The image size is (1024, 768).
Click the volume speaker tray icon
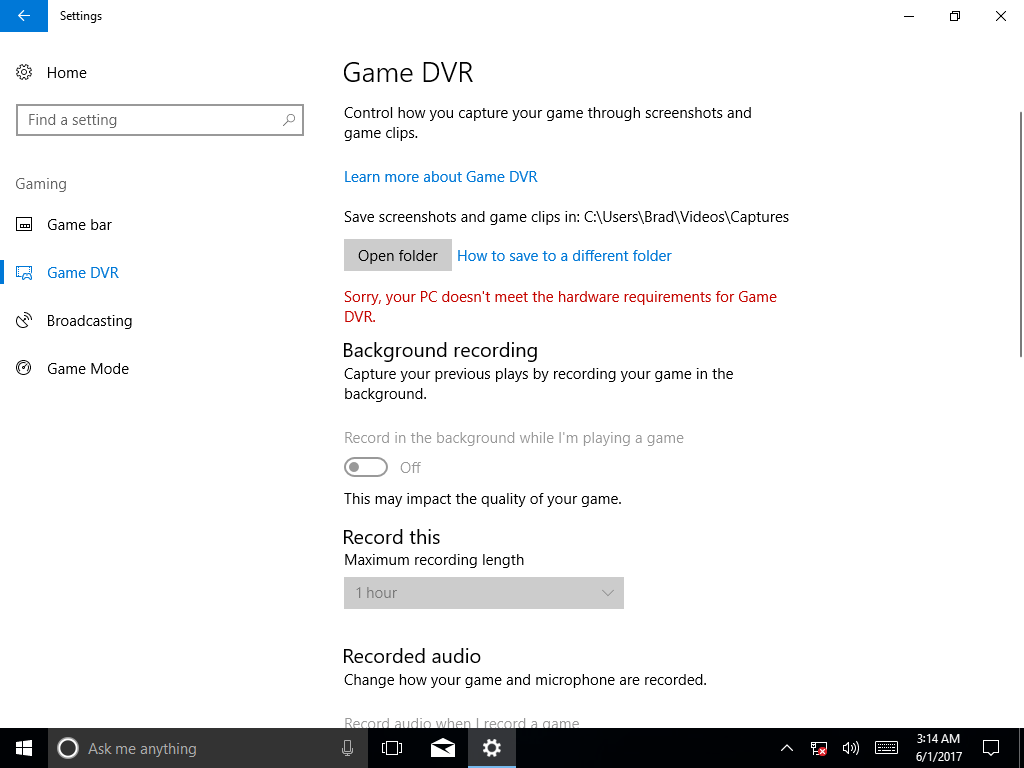pyautogui.click(x=850, y=748)
